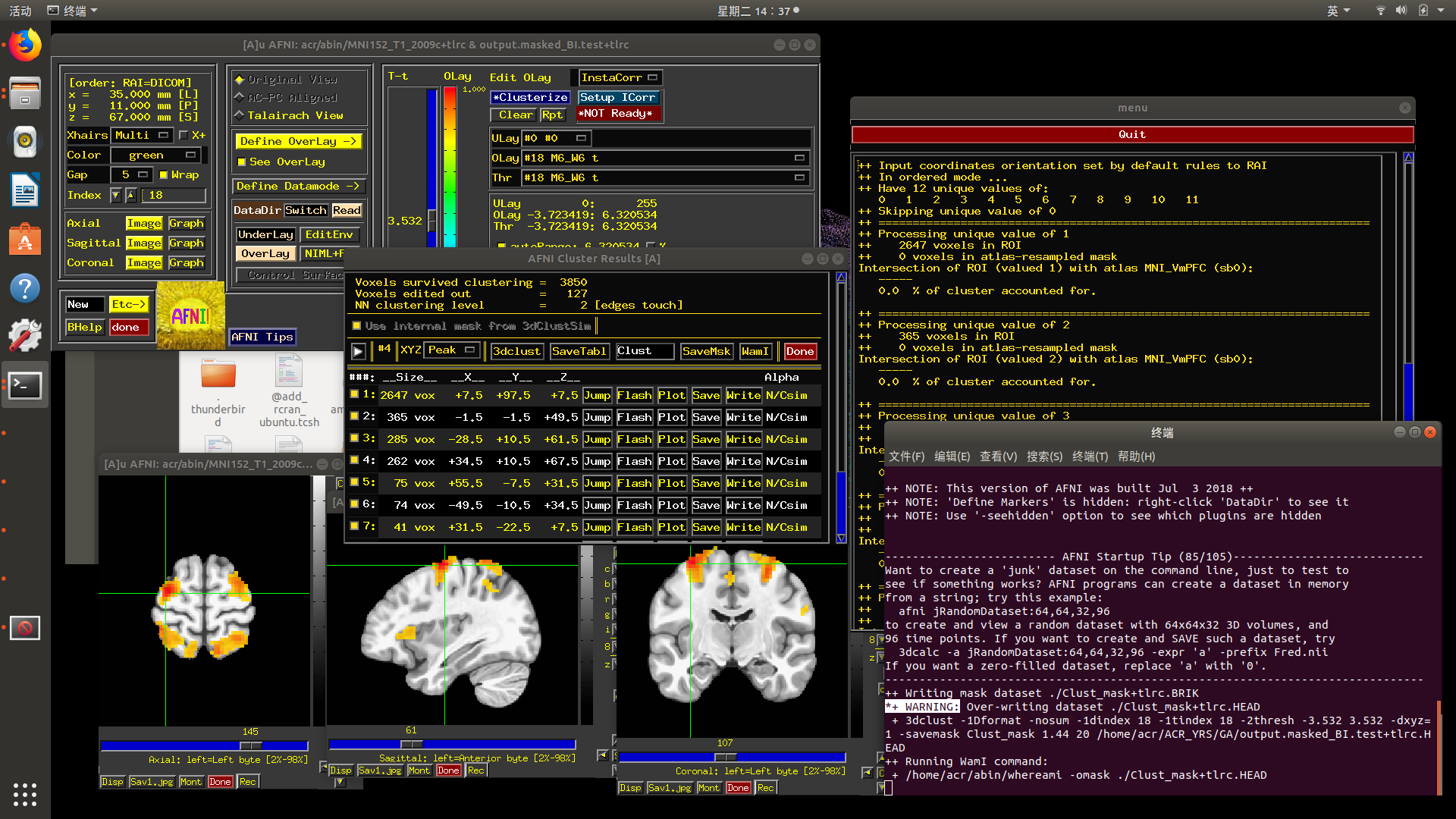
Task: Click the play arrow in Cluster Results
Action: tap(359, 351)
